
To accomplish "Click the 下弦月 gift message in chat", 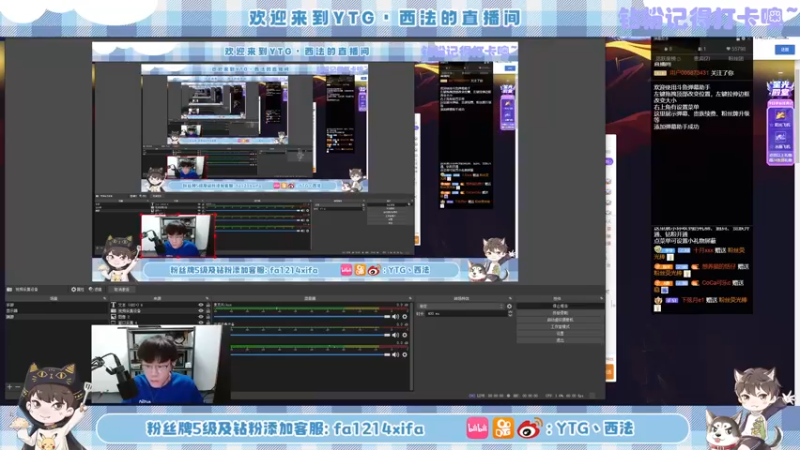I will point(701,303).
